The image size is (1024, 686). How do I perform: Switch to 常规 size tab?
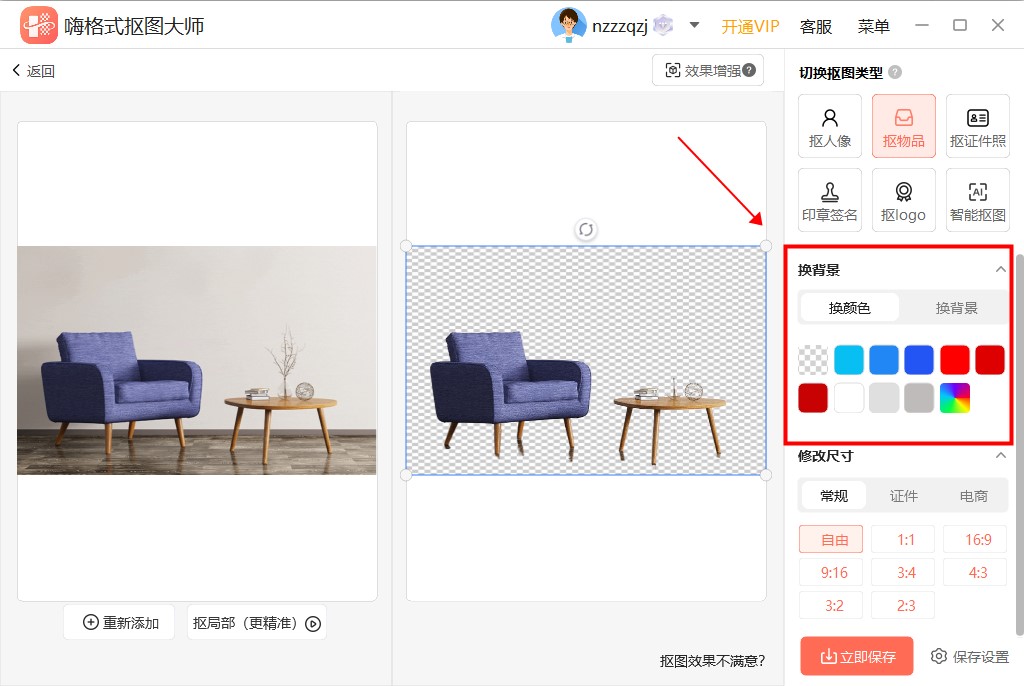point(834,496)
